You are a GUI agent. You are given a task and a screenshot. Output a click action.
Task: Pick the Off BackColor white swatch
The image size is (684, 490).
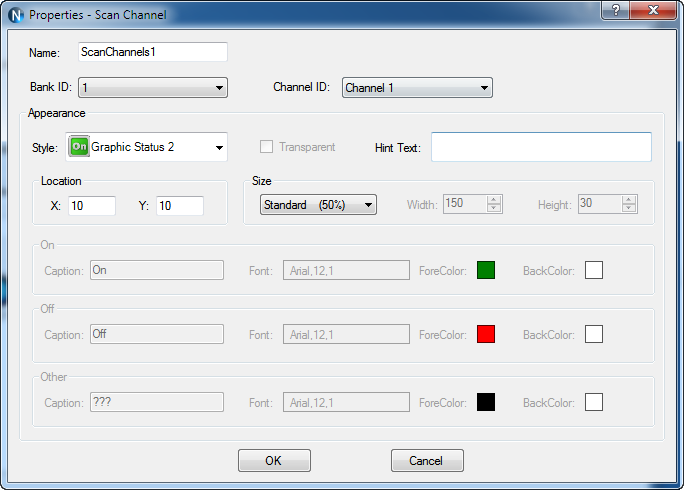(594, 334)
